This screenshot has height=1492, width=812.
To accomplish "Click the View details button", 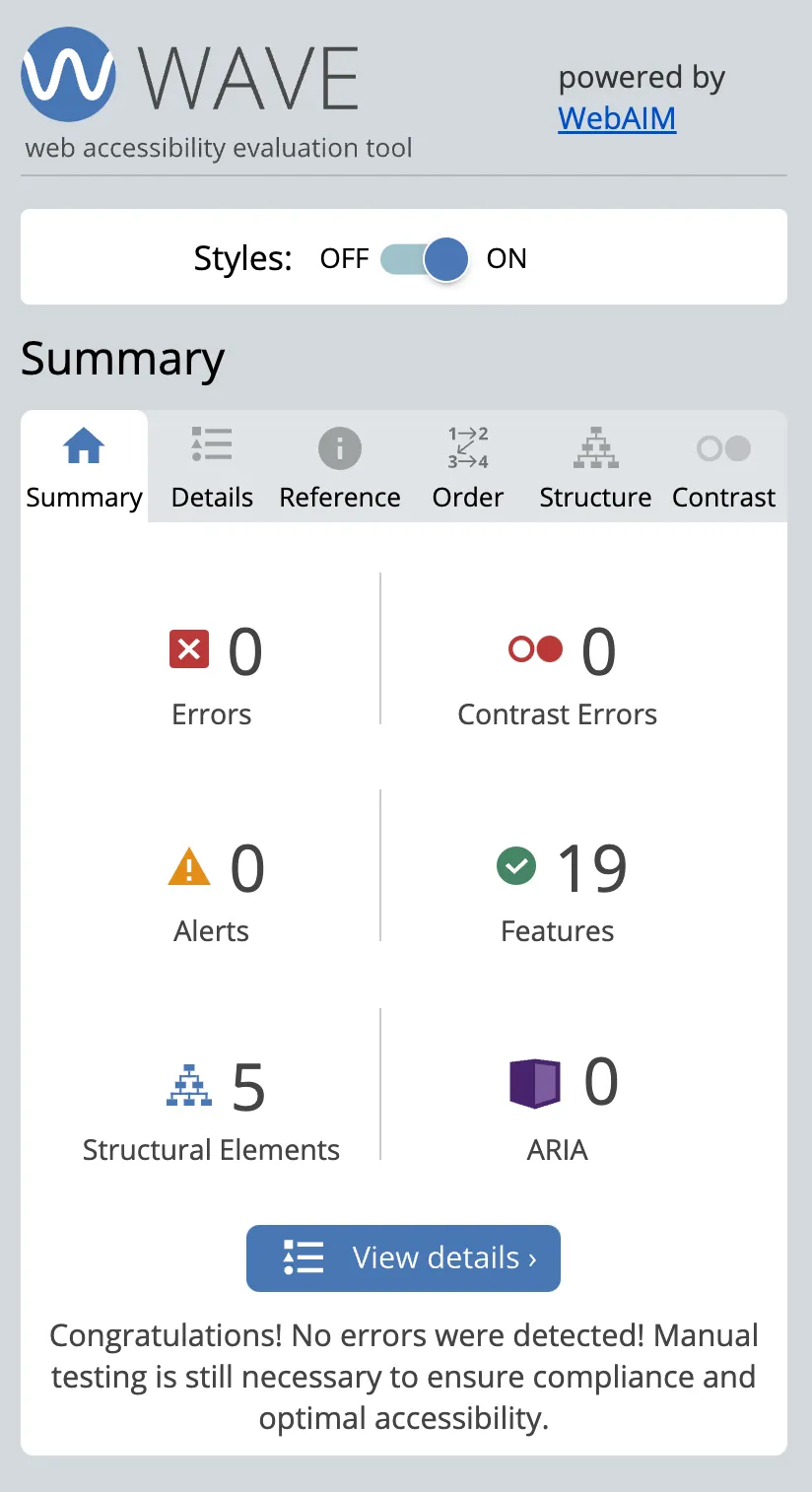I will (x=403, y=1258).
